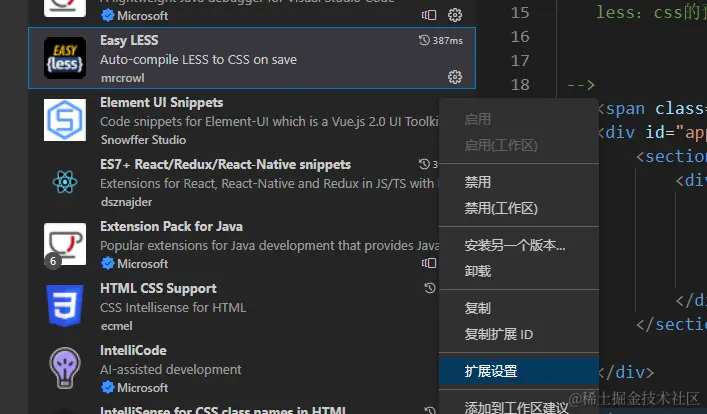This screenshot has width=707, height=414.
Task: Click the 'CSS Intellisense for HTML' description
Action: tap(173, 308)
